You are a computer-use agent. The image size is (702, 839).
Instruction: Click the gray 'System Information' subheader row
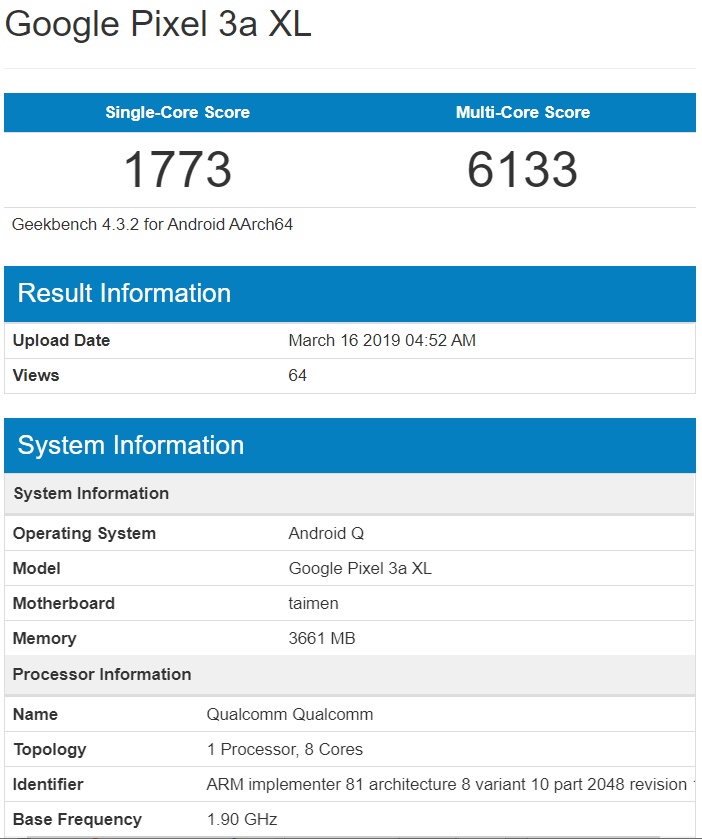click(x=350, y=493)
